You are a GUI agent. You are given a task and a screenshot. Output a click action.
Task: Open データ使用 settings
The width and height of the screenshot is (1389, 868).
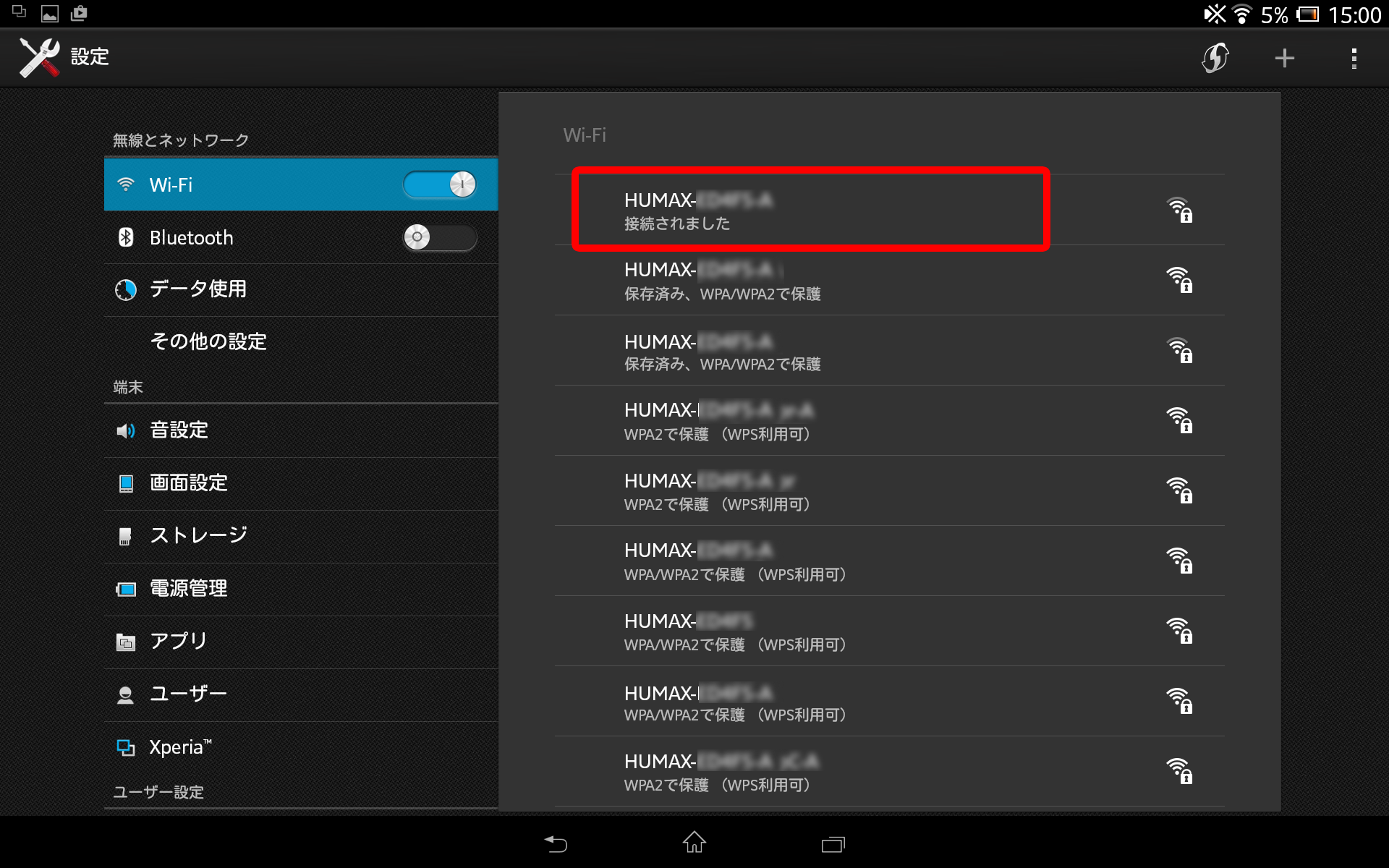click(x=301, y=289)
